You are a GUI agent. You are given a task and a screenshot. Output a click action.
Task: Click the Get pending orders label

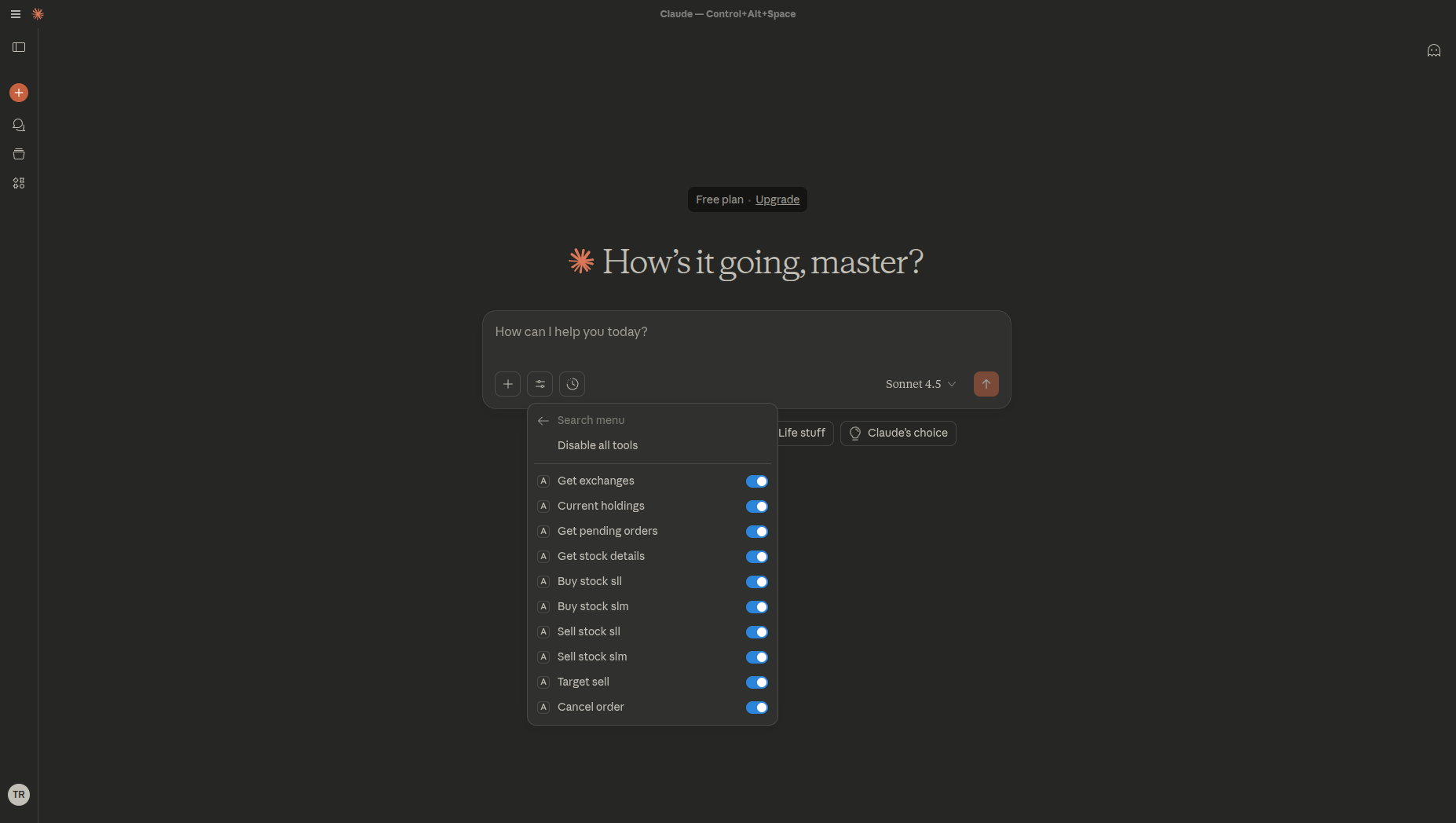[608, 531]
